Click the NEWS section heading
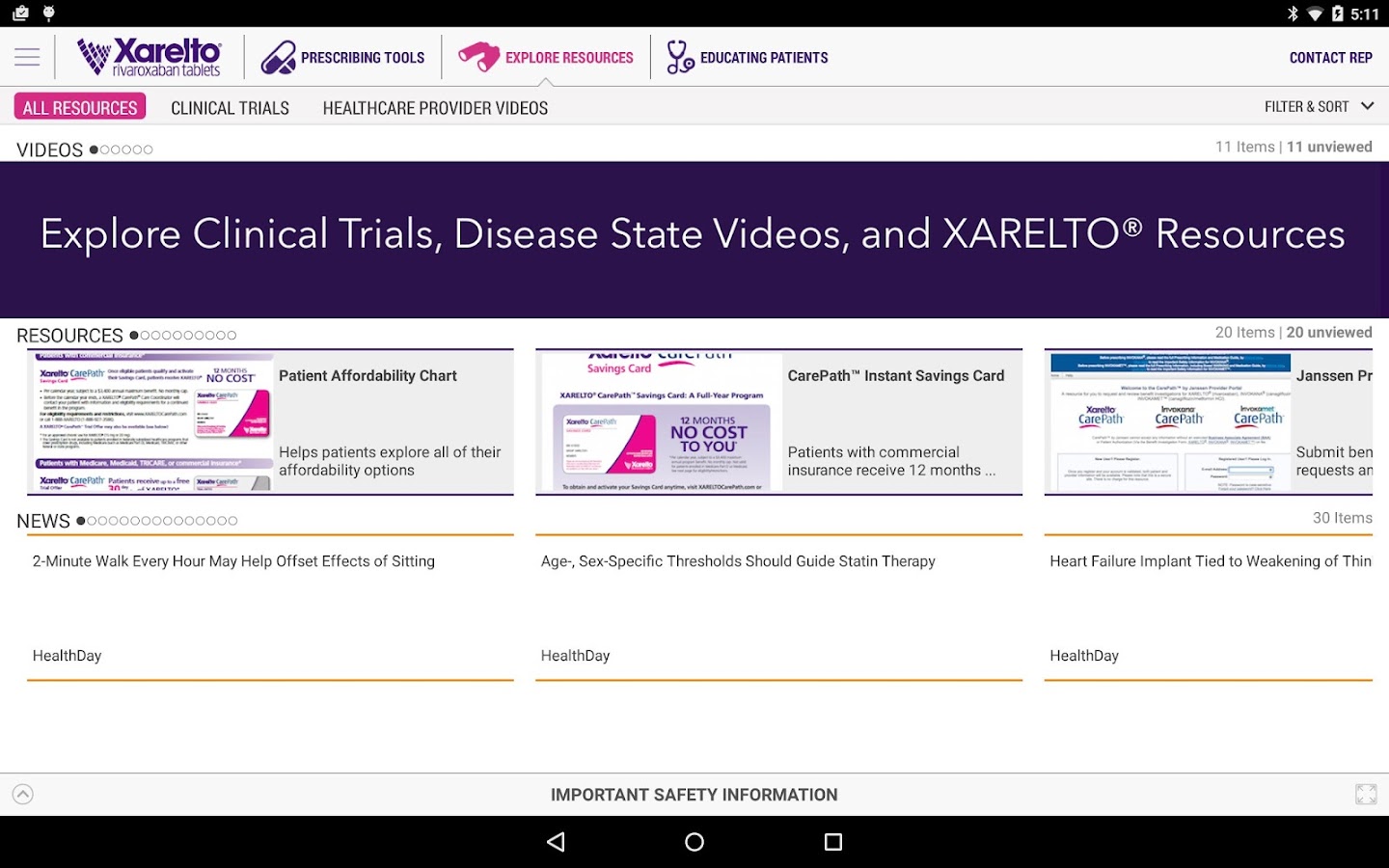 [43, 521]
